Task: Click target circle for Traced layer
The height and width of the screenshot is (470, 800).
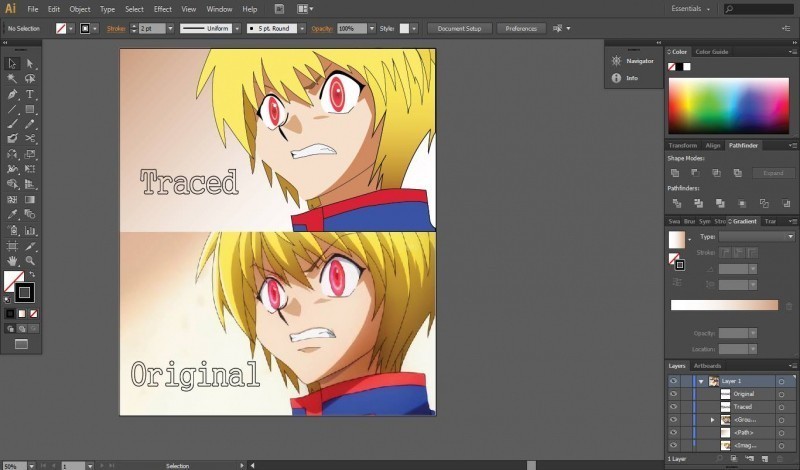Action: click(x=781, y=407)
